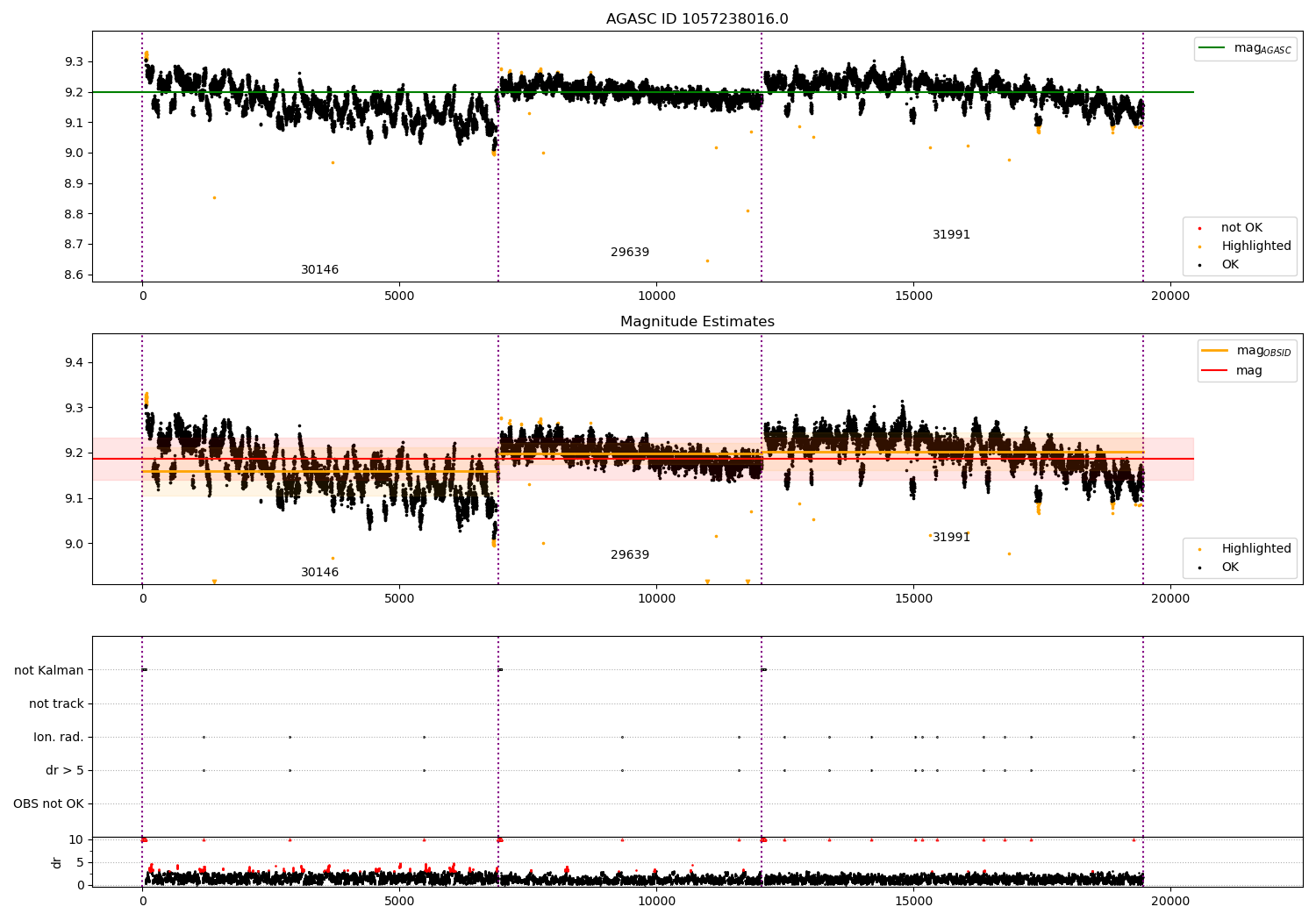Screen dimensions: 1316x921
Task: Click the red line sample beside 'mag' legend
Action: (x=1214, y=370)
